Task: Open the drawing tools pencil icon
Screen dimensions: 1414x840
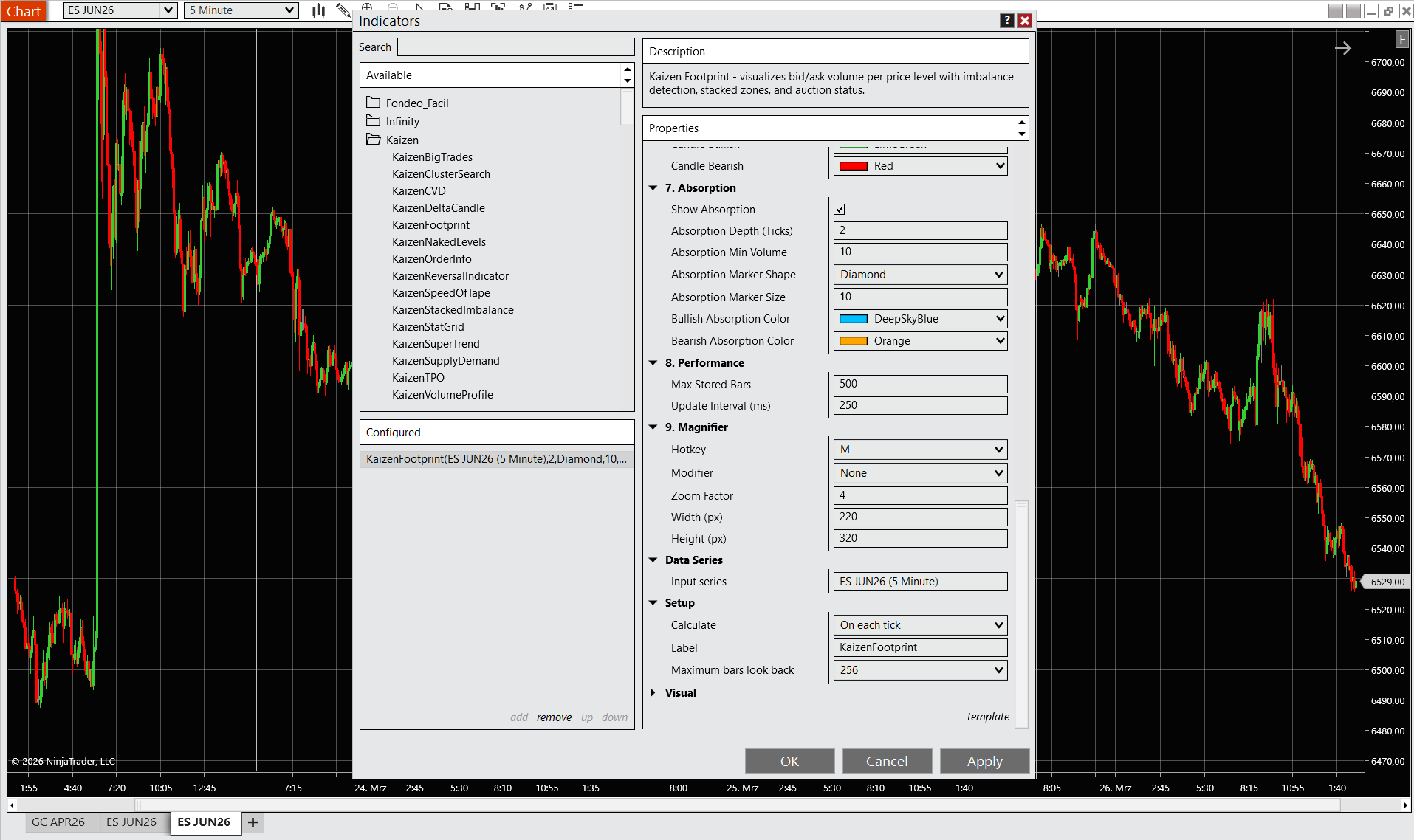Action: click(343, 10)
